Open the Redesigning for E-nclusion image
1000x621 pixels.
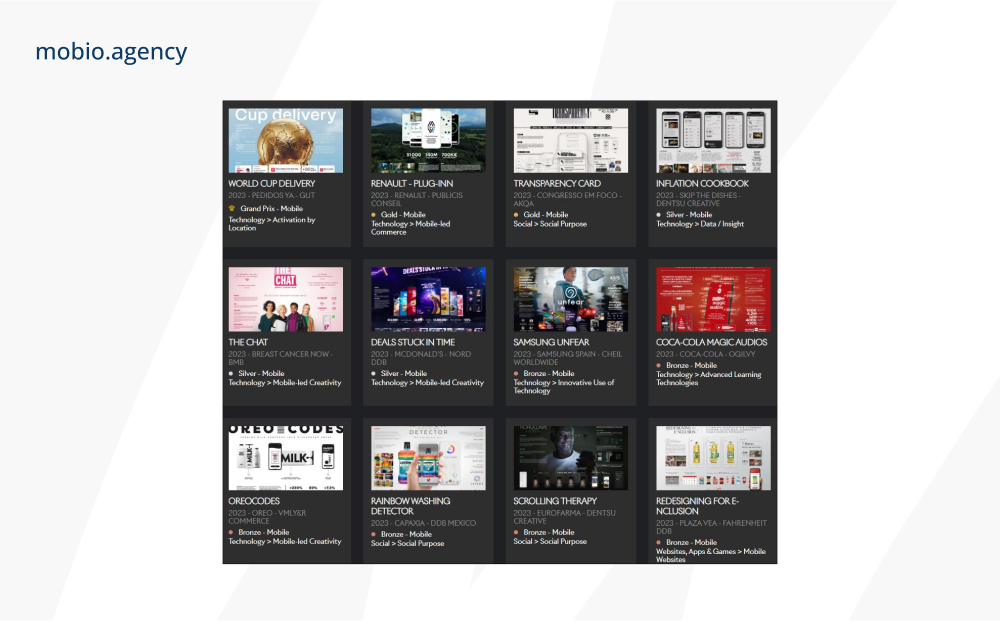713,458
